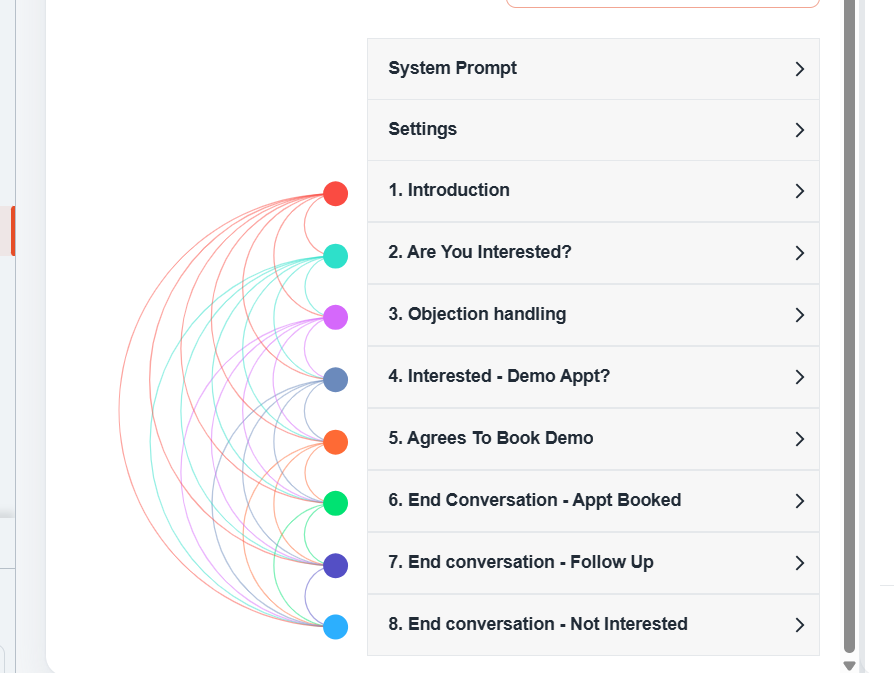Click the purple Objection handling node
Screen dimensions: 894x673
coord(335,317)
